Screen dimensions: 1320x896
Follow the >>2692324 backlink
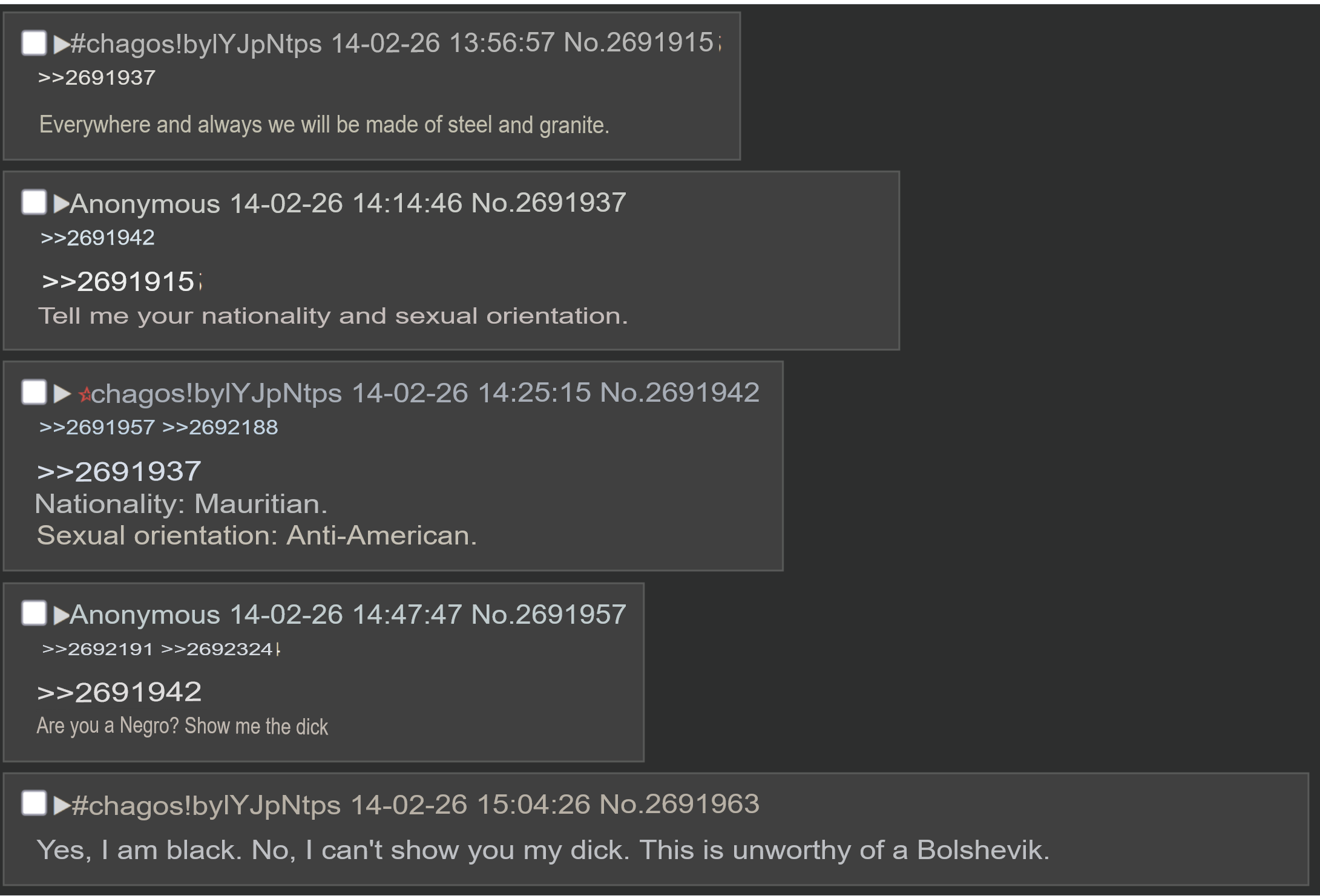pos(217,649)
